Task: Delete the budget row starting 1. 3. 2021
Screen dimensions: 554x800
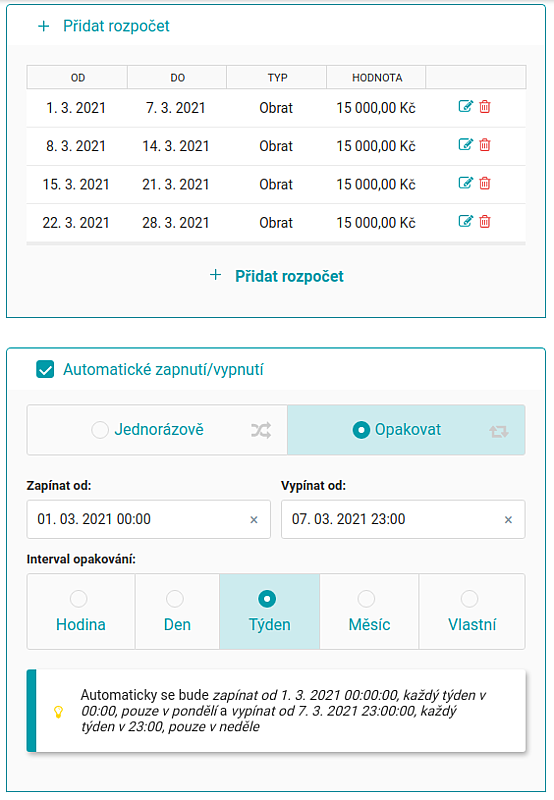Action: (485, 107)
